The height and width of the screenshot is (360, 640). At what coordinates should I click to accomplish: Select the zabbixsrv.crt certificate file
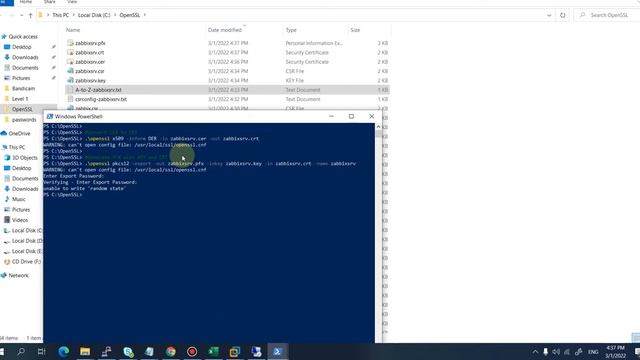pos(89,52)
